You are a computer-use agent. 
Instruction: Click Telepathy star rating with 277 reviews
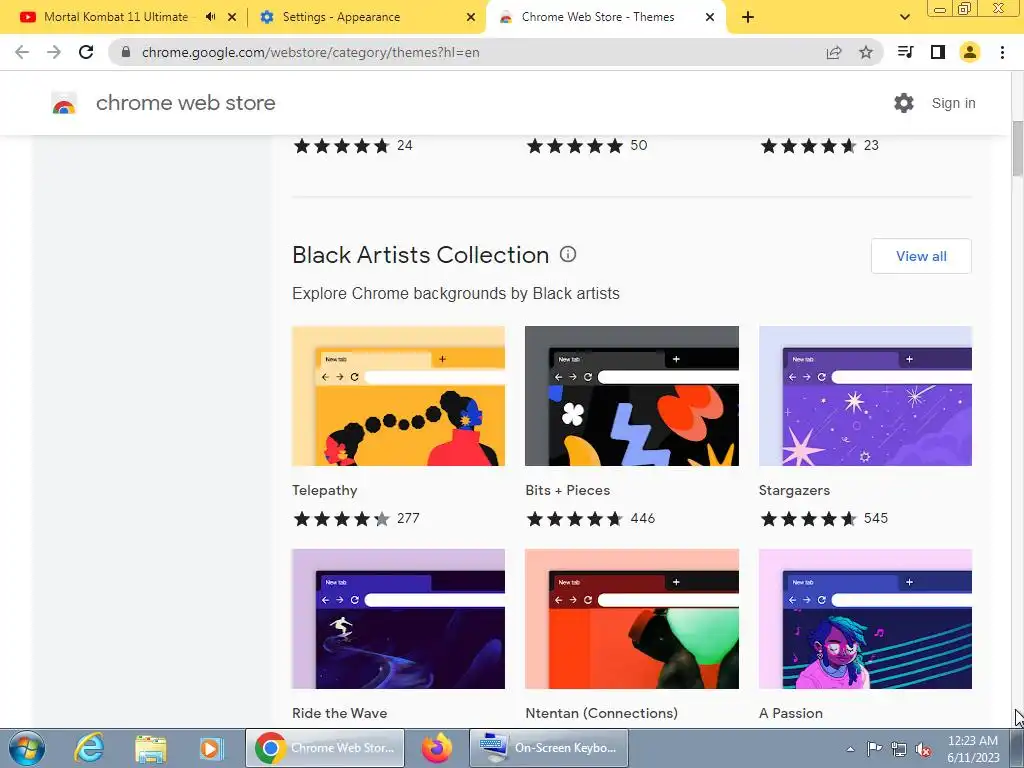click(356, 519)
